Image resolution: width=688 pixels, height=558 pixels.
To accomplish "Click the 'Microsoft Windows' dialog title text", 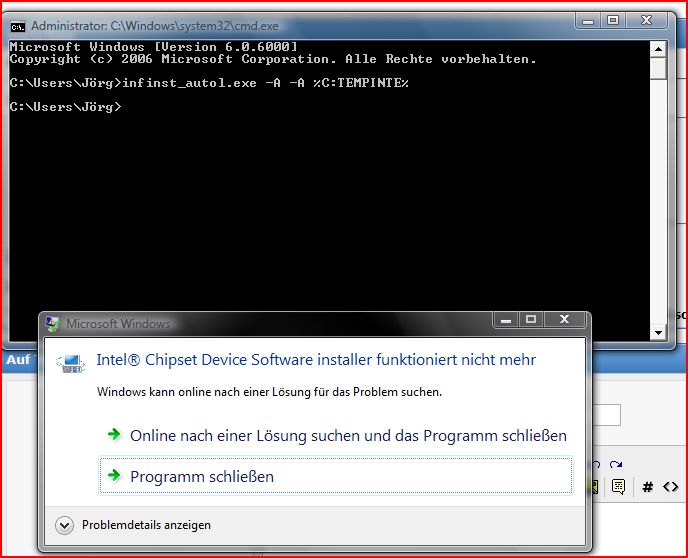I will [x=118, y=324].
